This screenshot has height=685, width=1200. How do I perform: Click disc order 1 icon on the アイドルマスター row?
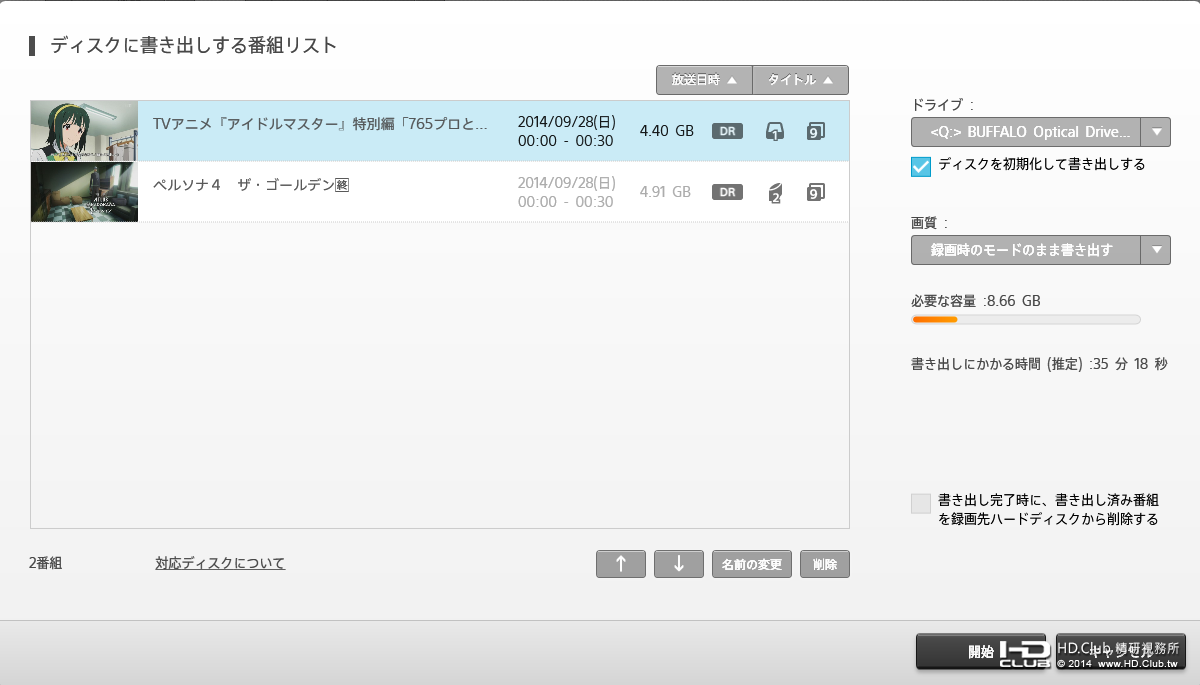click(775, 131)
